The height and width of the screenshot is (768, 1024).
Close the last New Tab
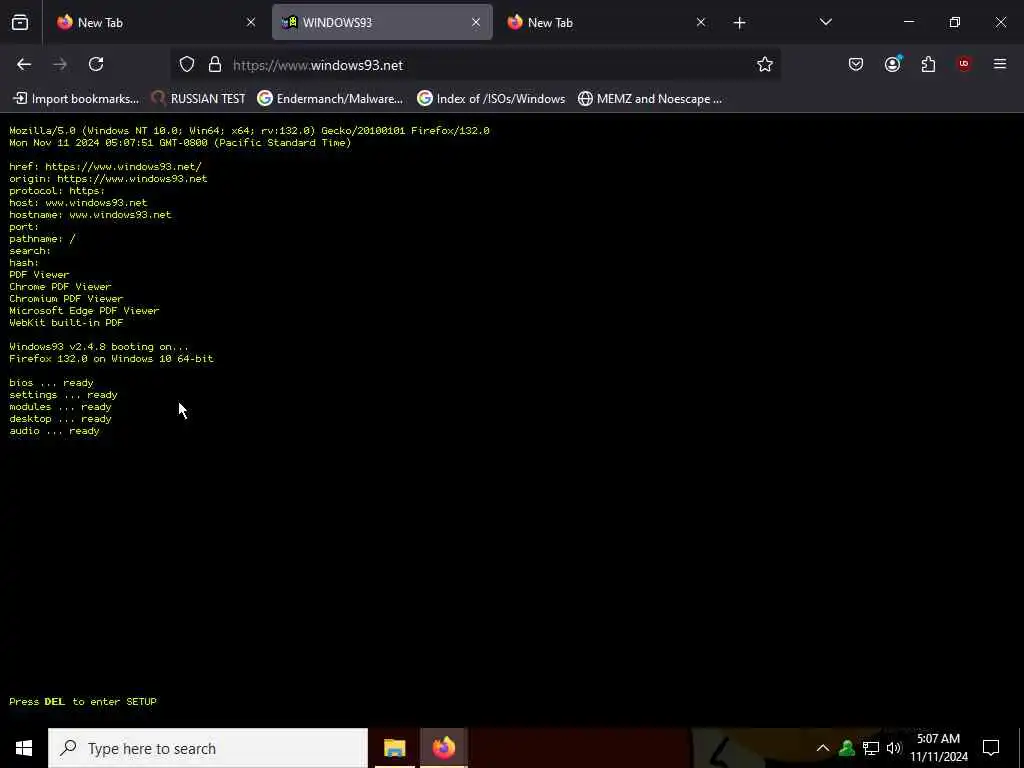coord(701,23)
